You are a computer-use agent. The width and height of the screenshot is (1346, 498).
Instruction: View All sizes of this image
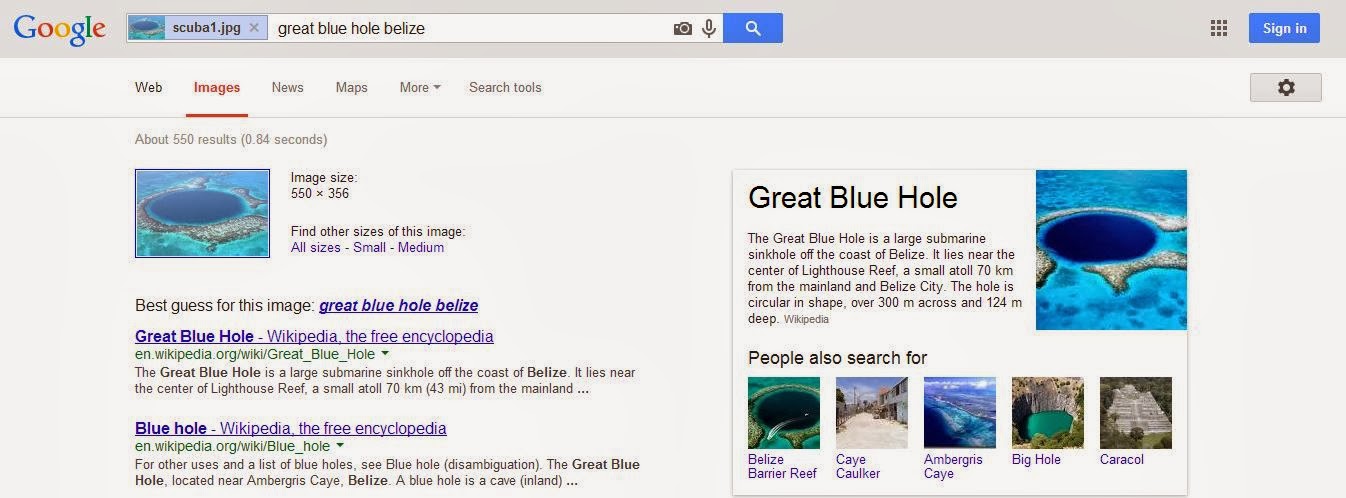tap(316, 247)
